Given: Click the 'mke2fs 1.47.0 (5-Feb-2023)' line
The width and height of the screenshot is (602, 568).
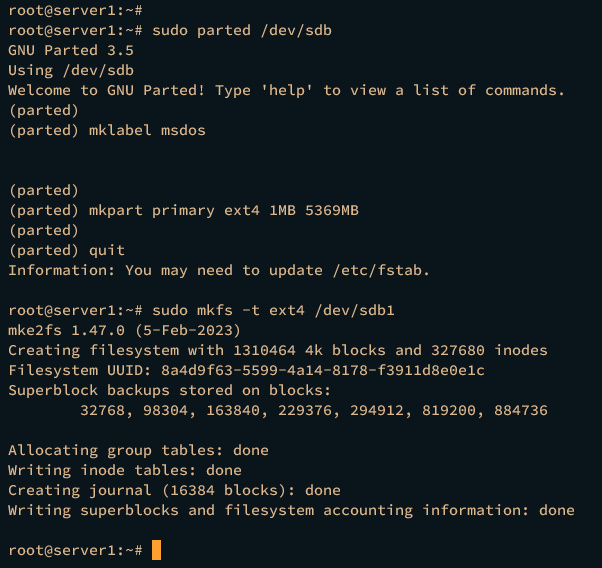Looking at the screenshot, I should pyautogui.click(x=125, y=330).
